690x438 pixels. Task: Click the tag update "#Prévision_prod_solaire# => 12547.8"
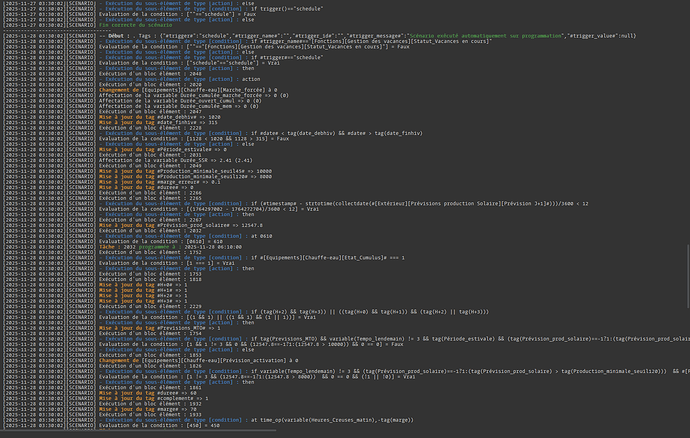pos(181,225)
